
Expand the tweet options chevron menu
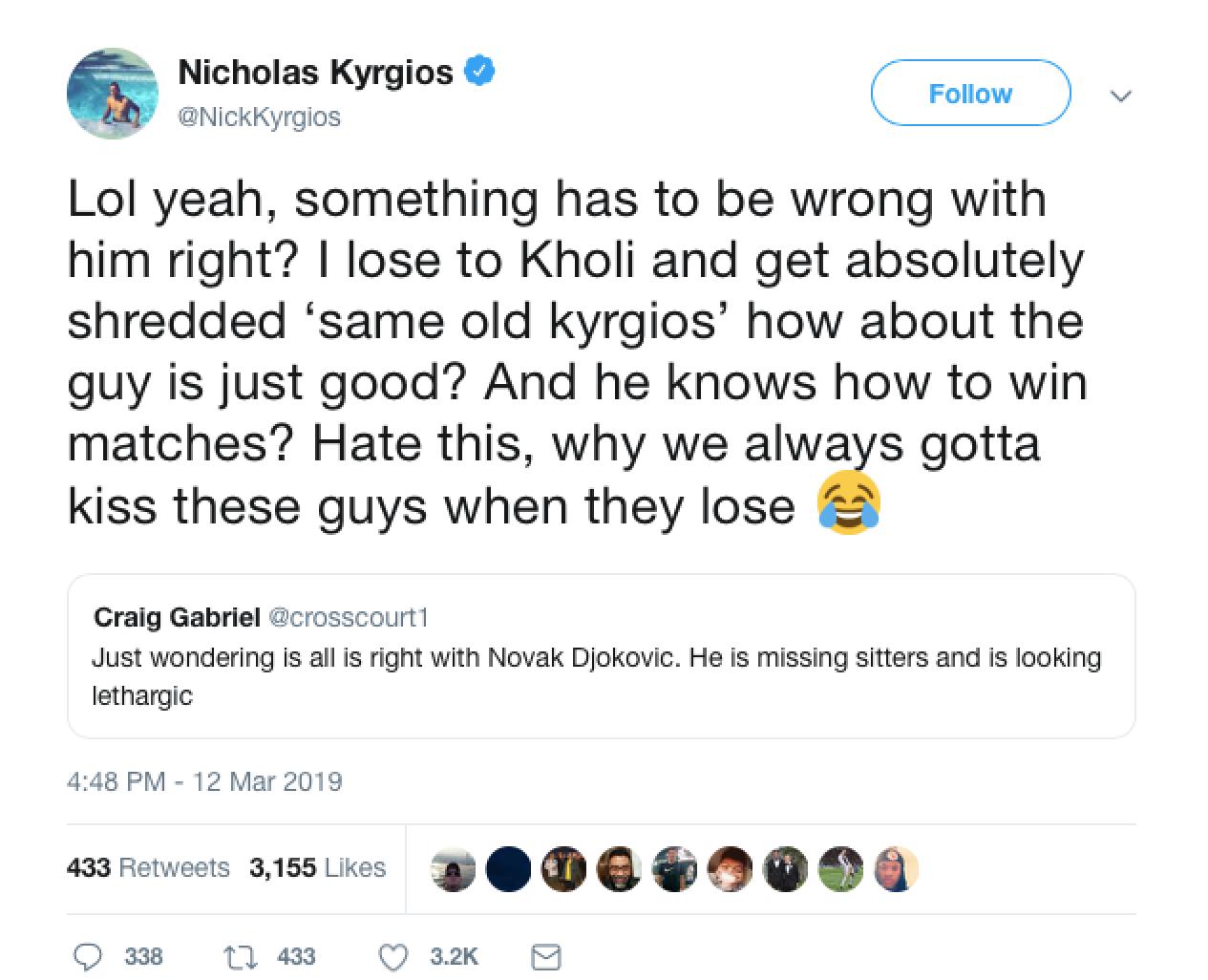[x=1122, y=96]
